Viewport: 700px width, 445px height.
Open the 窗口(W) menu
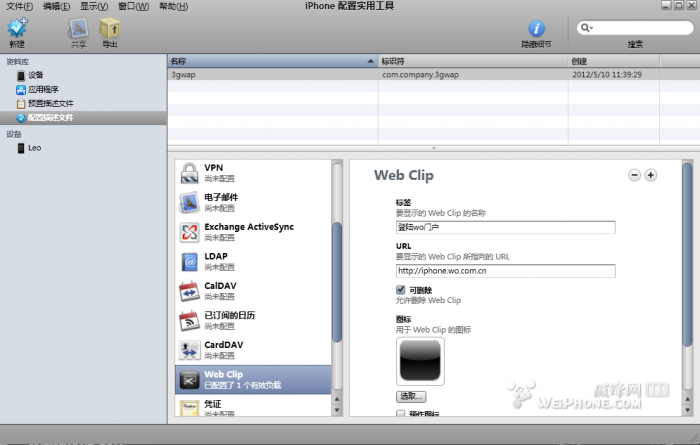coord(133,6)
